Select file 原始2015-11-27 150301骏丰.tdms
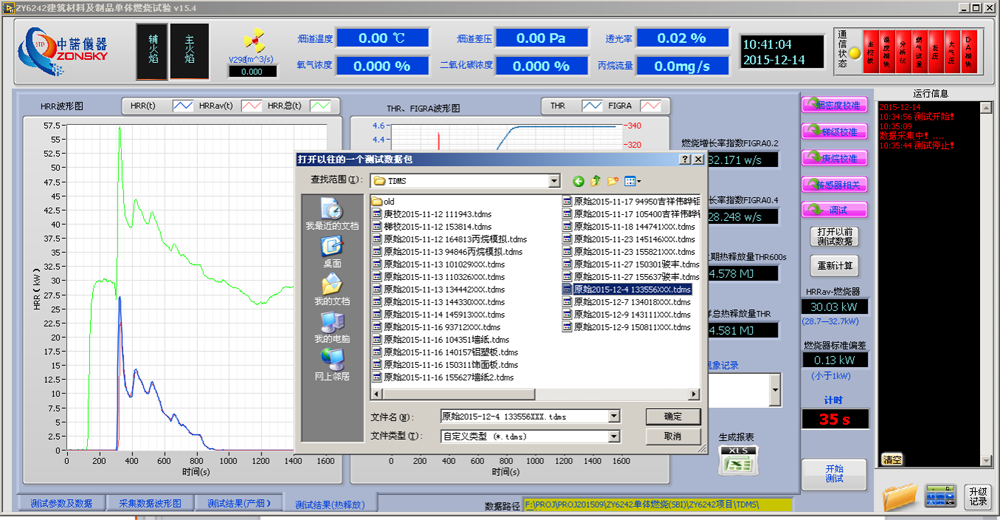 click(631, 264)
